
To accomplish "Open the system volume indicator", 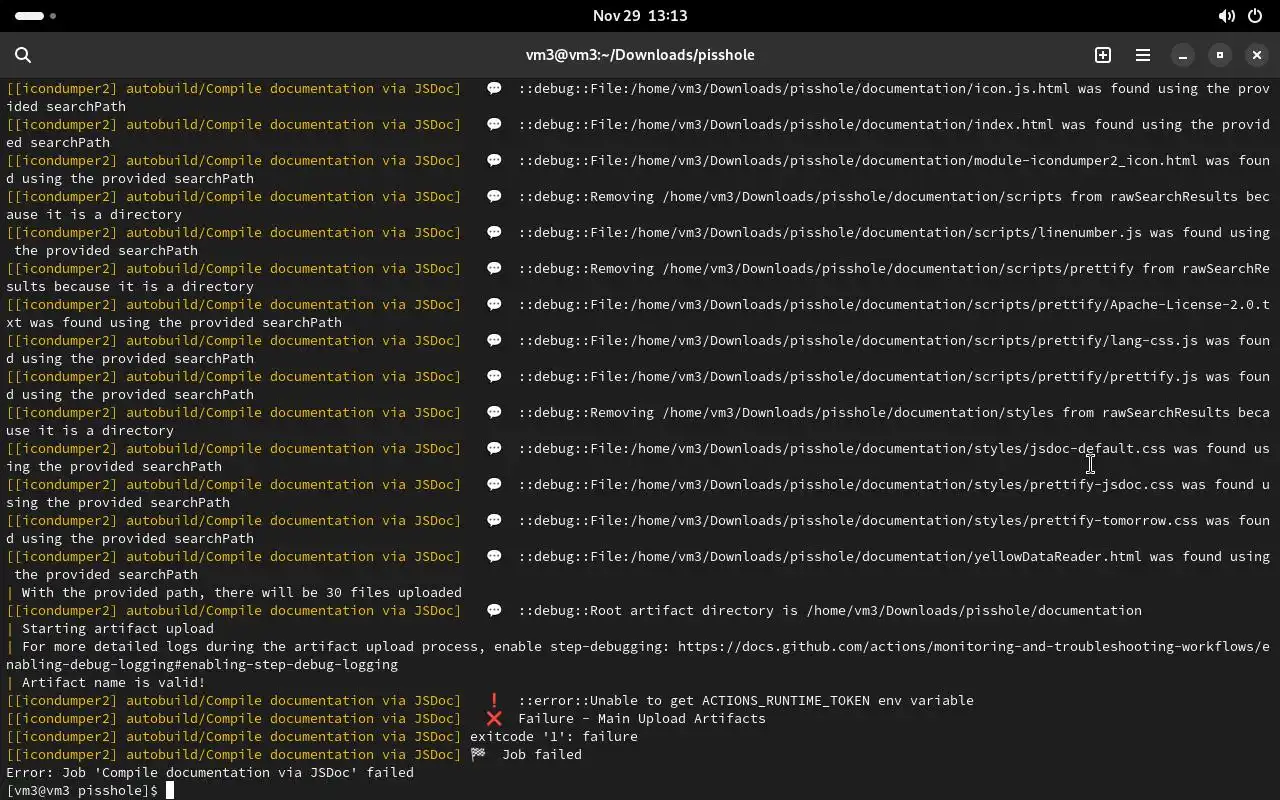I will (1226, 16).
